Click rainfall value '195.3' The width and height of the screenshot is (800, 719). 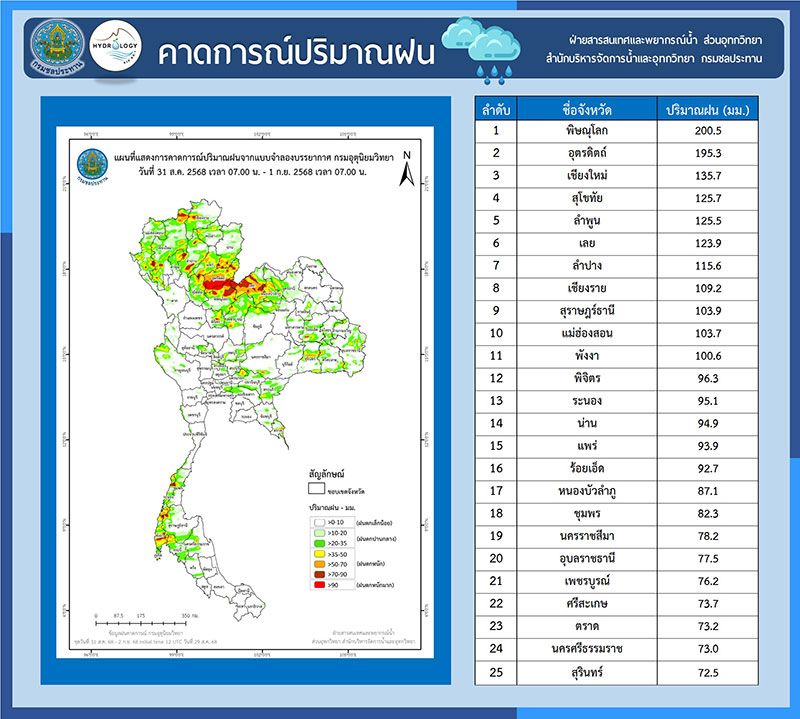pyautogui.click(x=708, y=153)
